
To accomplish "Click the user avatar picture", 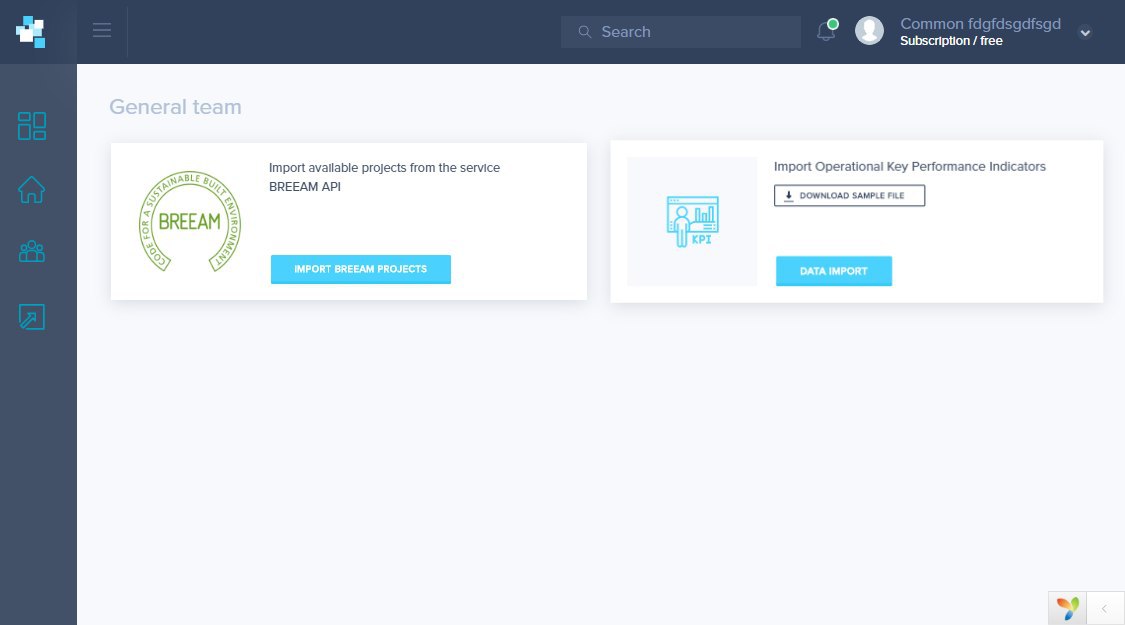I will [x=869, y=31].
